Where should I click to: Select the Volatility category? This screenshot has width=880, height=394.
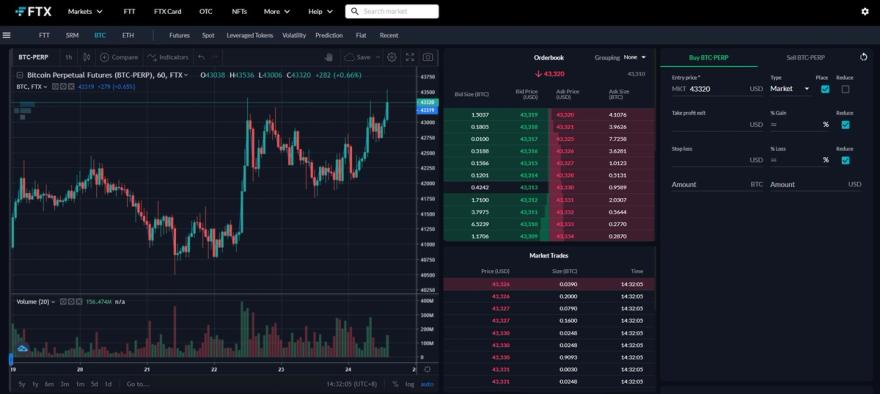coord(294,35)
